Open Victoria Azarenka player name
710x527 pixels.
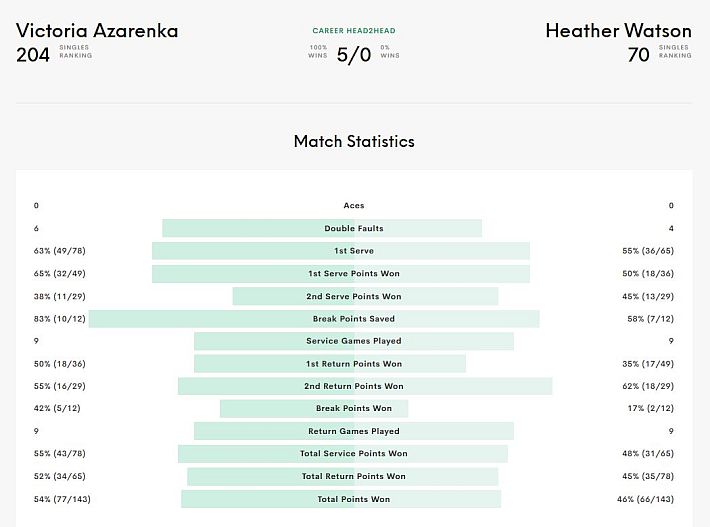tap(97, 31)
